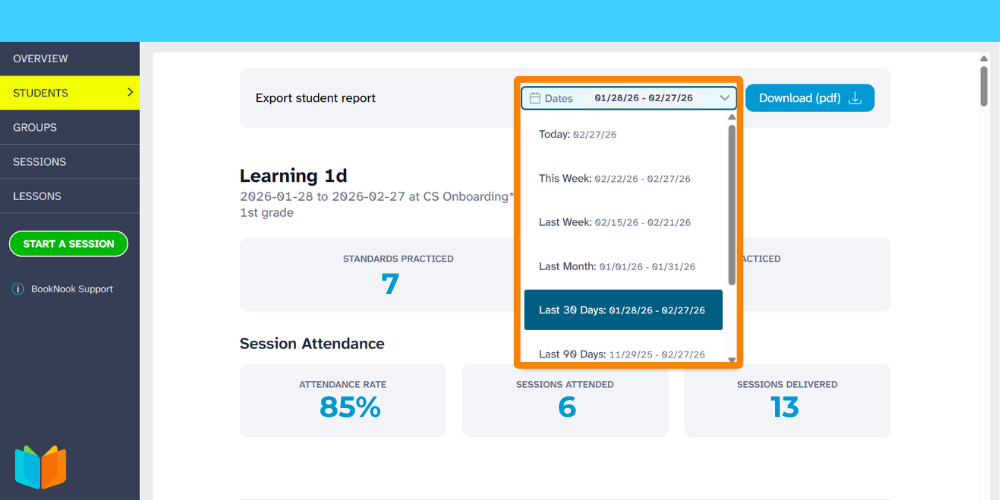Choose Last Month date range option
Viewport: 1000px width, 500px height.
[x=623, y=267]
